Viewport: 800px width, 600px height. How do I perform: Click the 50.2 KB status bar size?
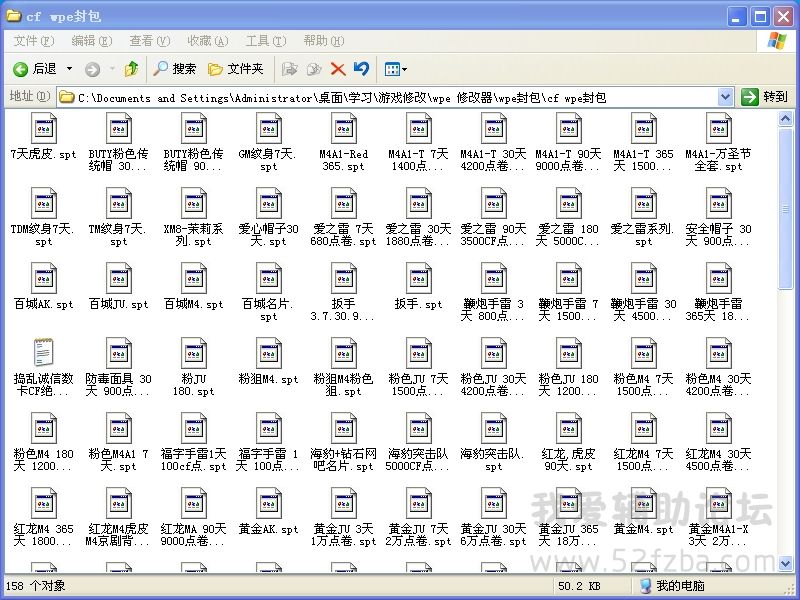coord(579,586)
